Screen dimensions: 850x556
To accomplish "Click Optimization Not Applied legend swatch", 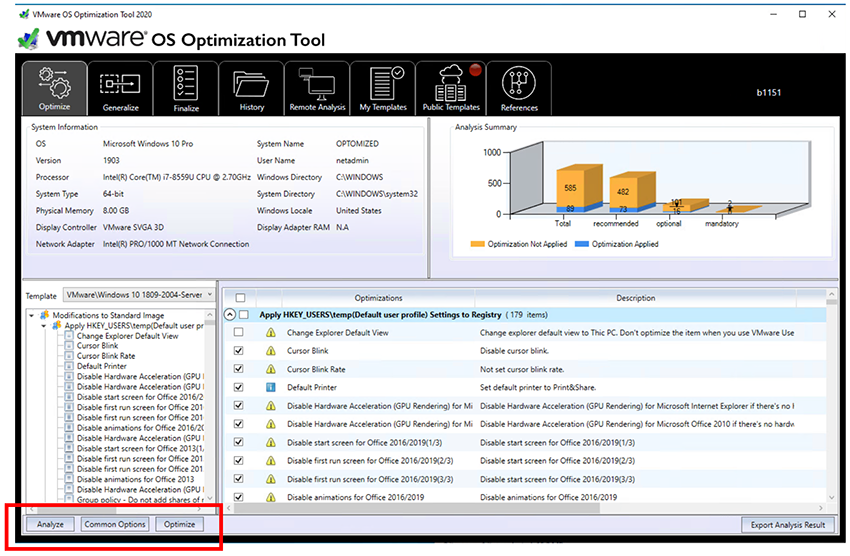I will click(x=477, y=244).
